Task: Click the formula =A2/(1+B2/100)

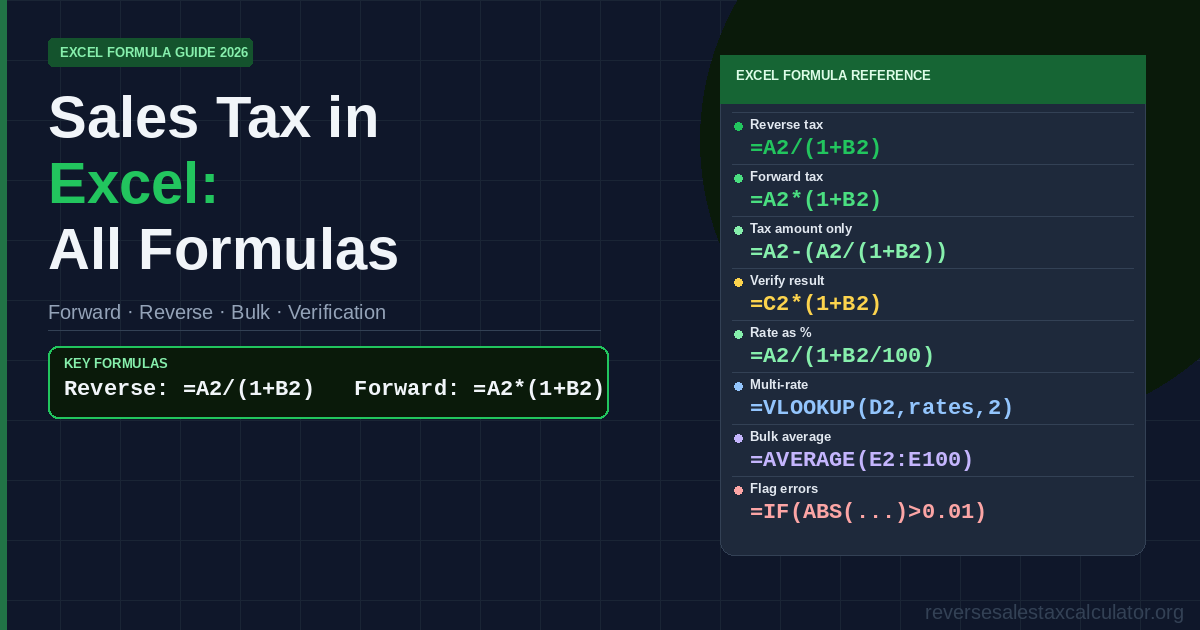Action: pyautogui.click(x=842, y=356)
